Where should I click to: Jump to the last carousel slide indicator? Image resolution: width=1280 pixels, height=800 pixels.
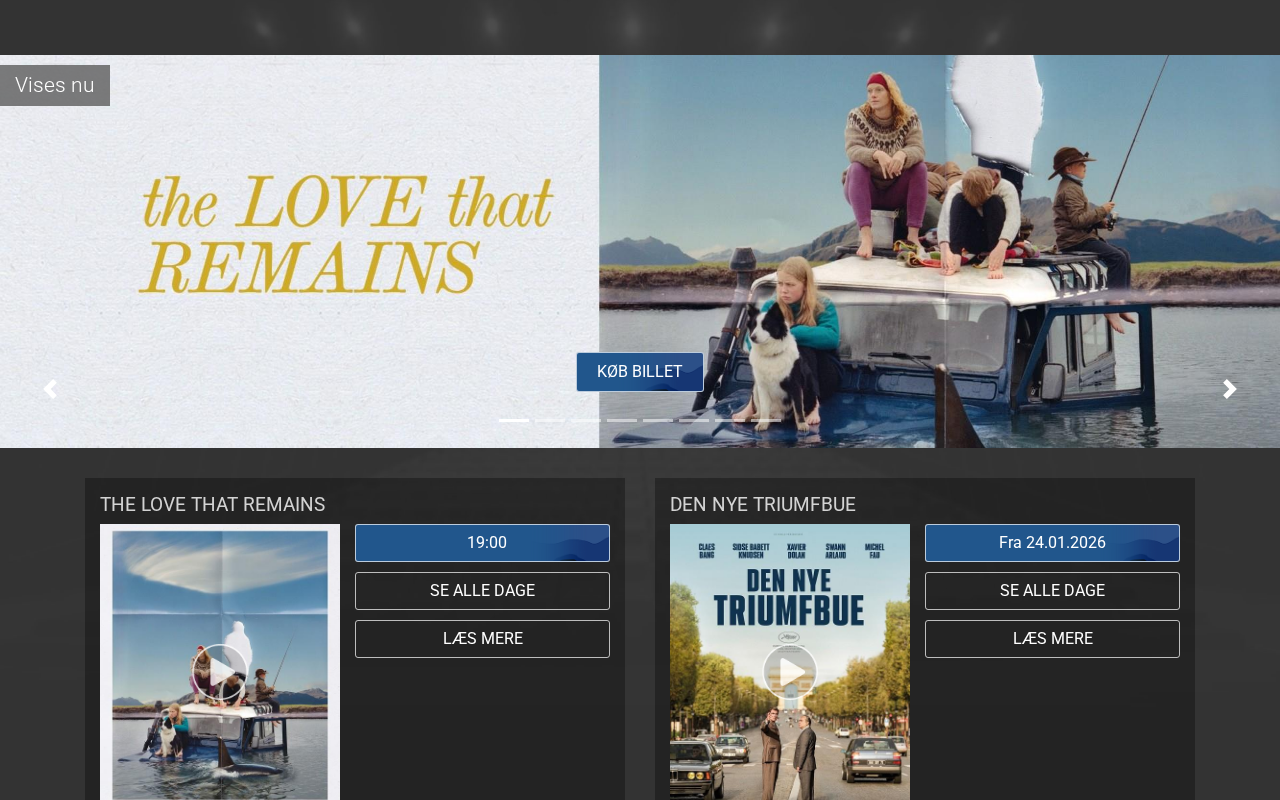click(766, 420)
